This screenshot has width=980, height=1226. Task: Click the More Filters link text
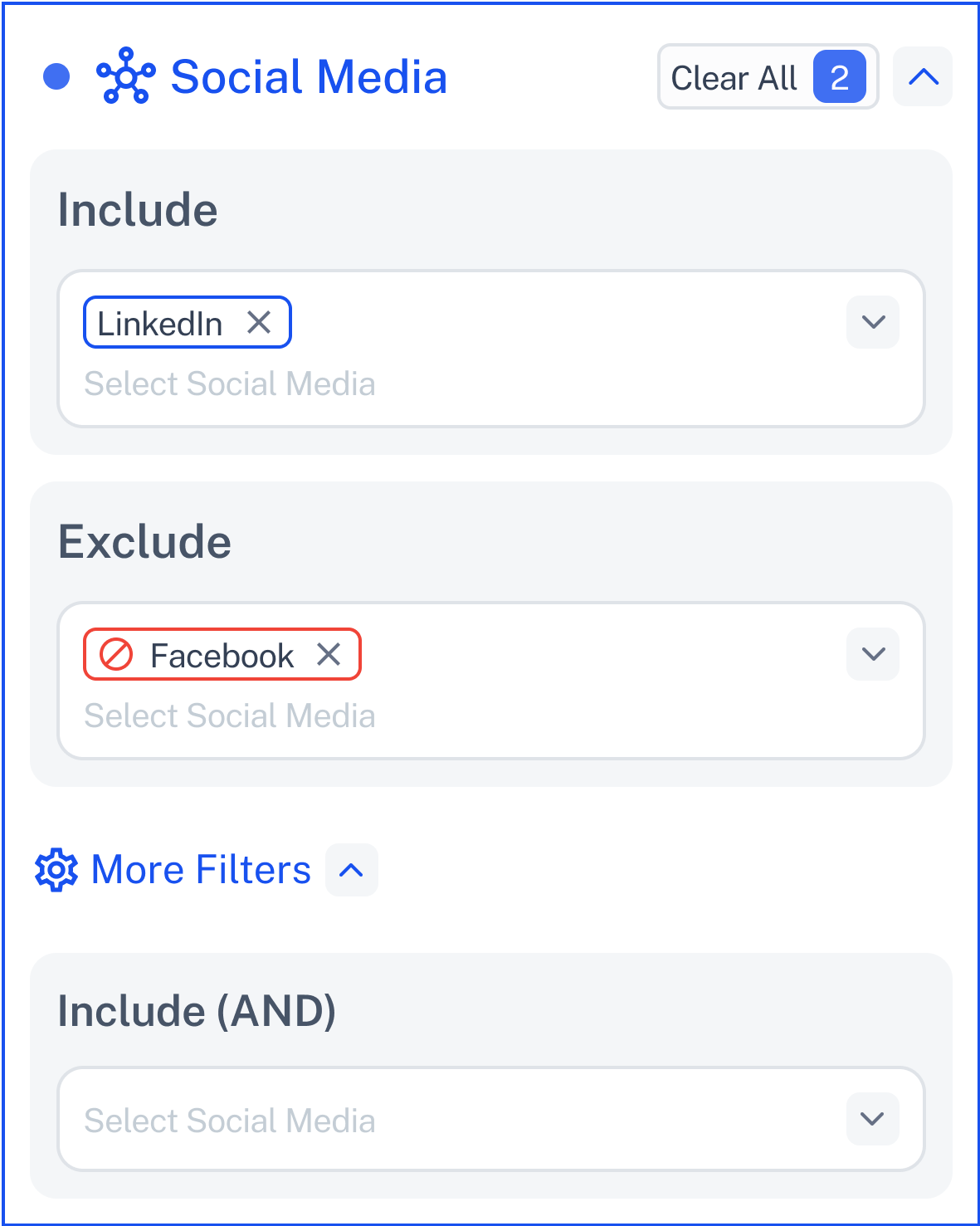pyautogui.click(x=201, y=870)
